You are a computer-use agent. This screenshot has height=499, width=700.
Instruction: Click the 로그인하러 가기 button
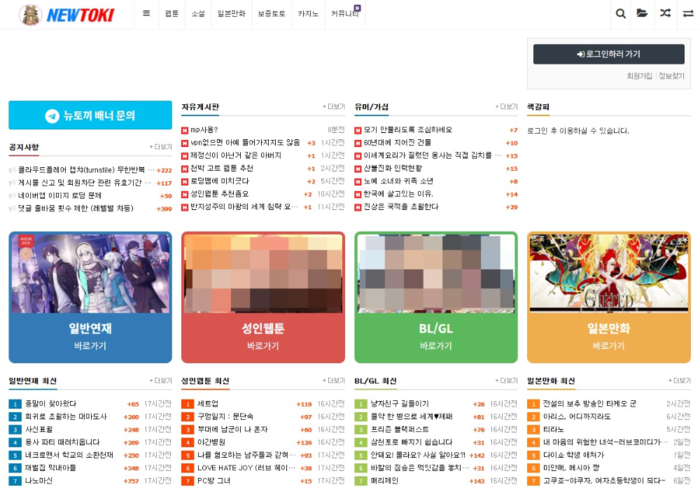pyautogui.click(x=608, y=54)
